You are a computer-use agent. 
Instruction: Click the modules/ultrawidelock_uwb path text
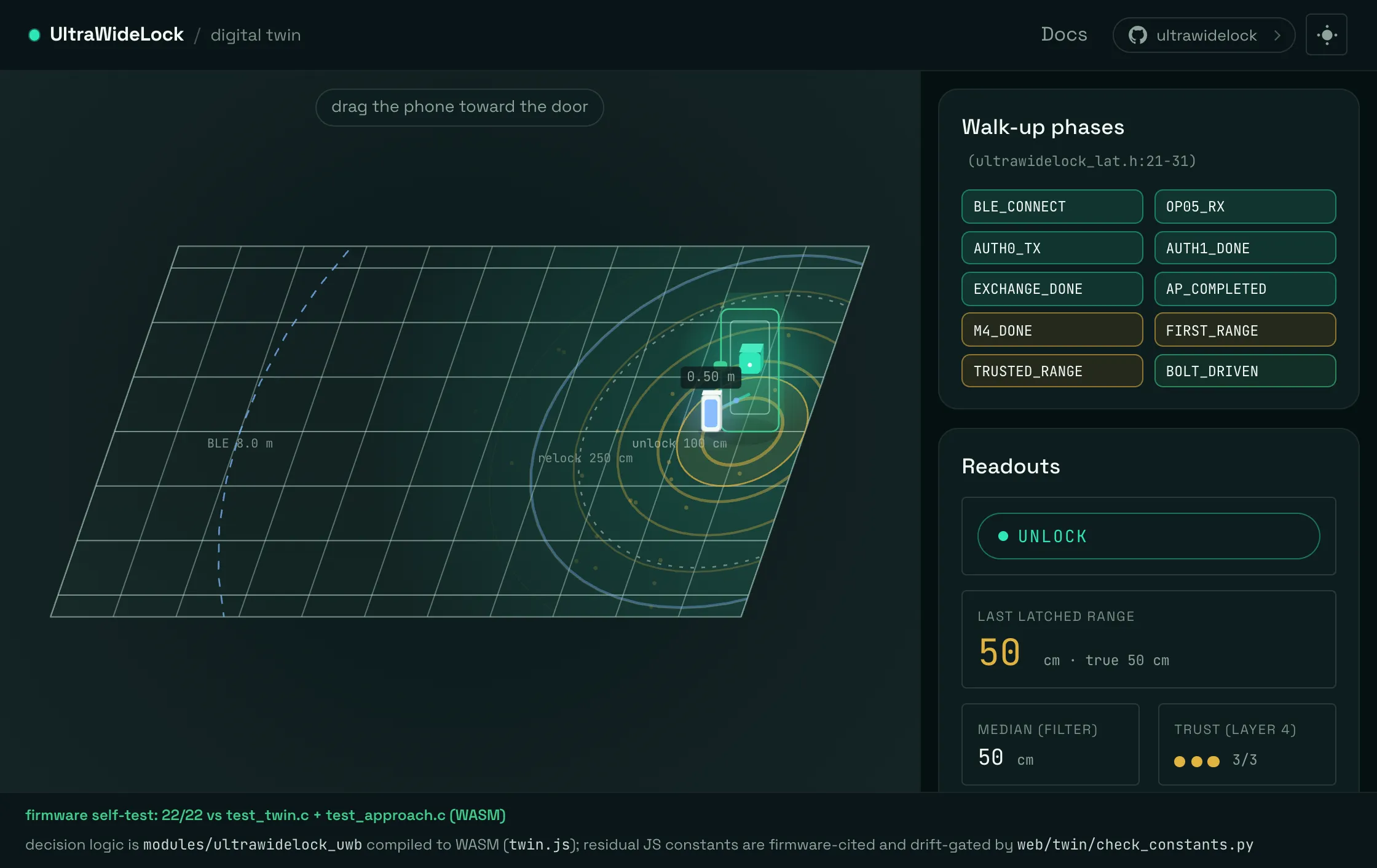(x=253, y=845)
